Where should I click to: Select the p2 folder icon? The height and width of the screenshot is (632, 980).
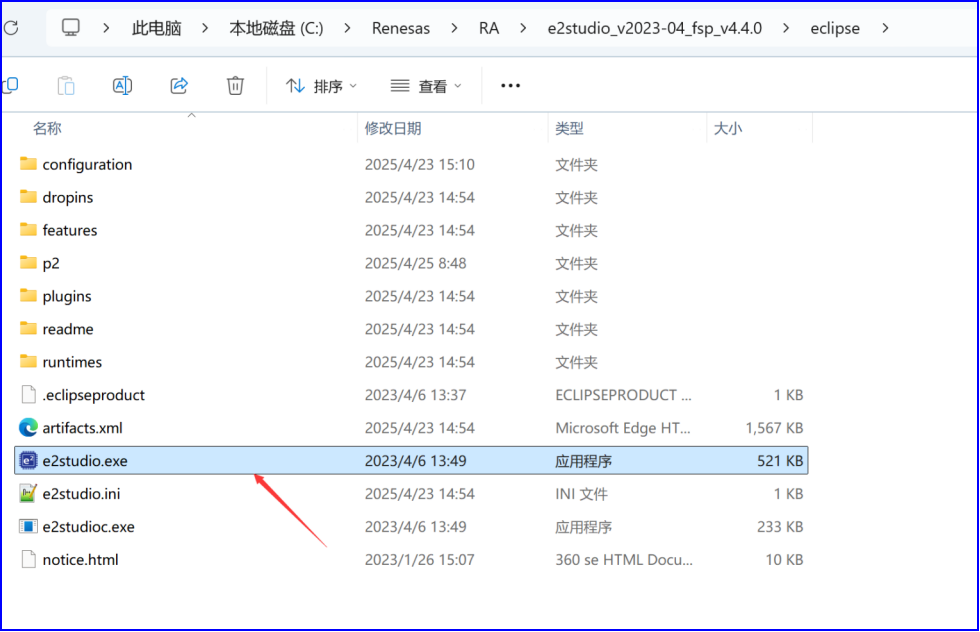tap(28, 263)
